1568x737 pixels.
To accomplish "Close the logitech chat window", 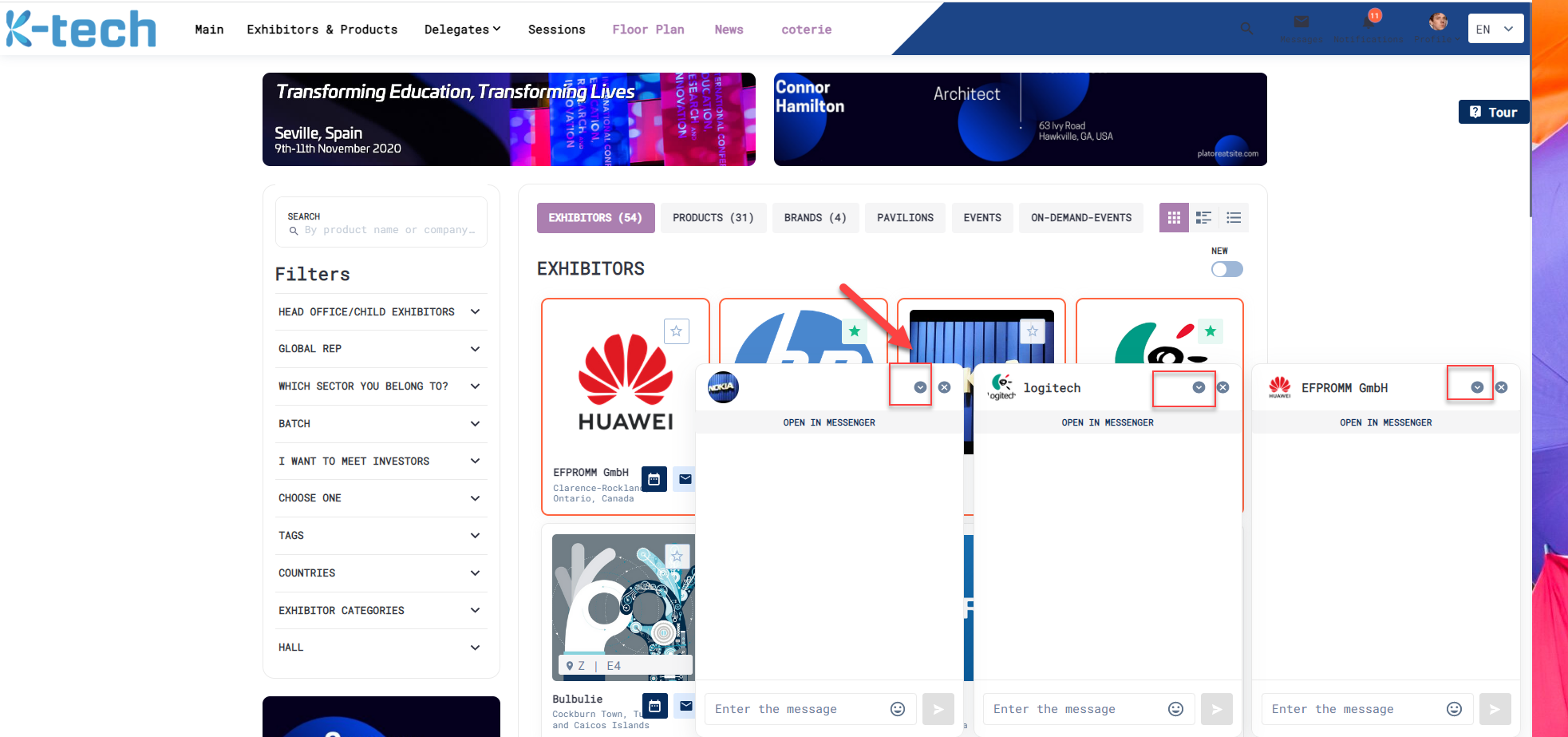I will pos(1222,387).
